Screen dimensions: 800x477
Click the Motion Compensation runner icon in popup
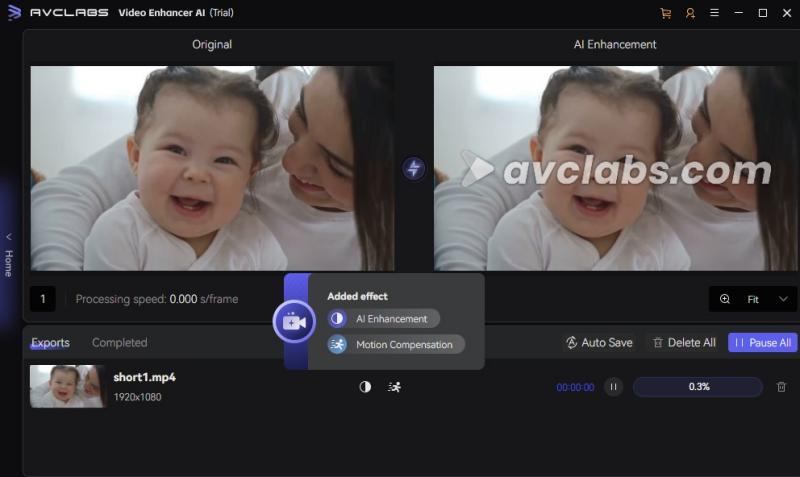[337, 344]
